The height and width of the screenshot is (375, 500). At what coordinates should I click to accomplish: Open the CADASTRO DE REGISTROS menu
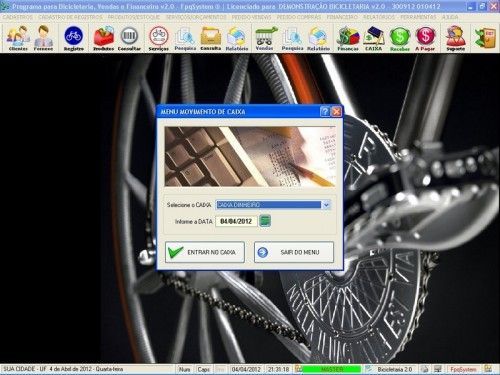71,17
